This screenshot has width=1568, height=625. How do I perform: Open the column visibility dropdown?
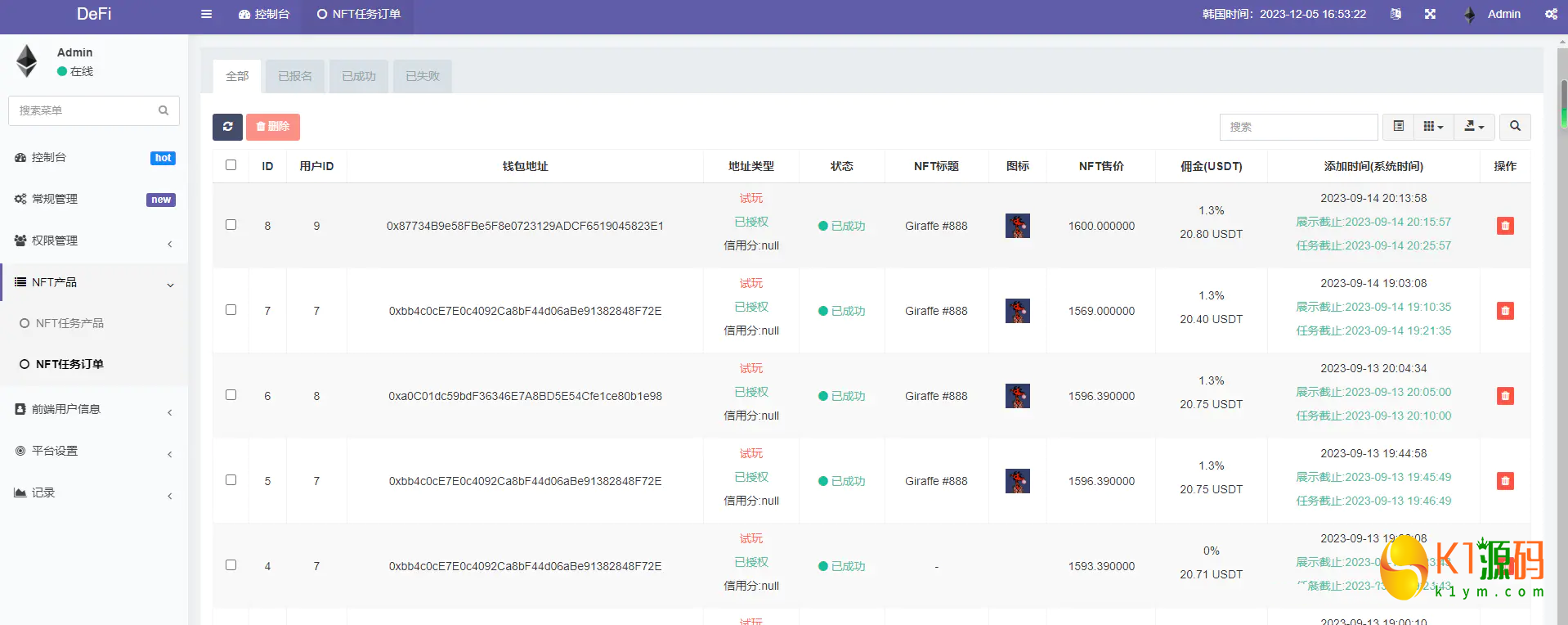point(1434,127)
